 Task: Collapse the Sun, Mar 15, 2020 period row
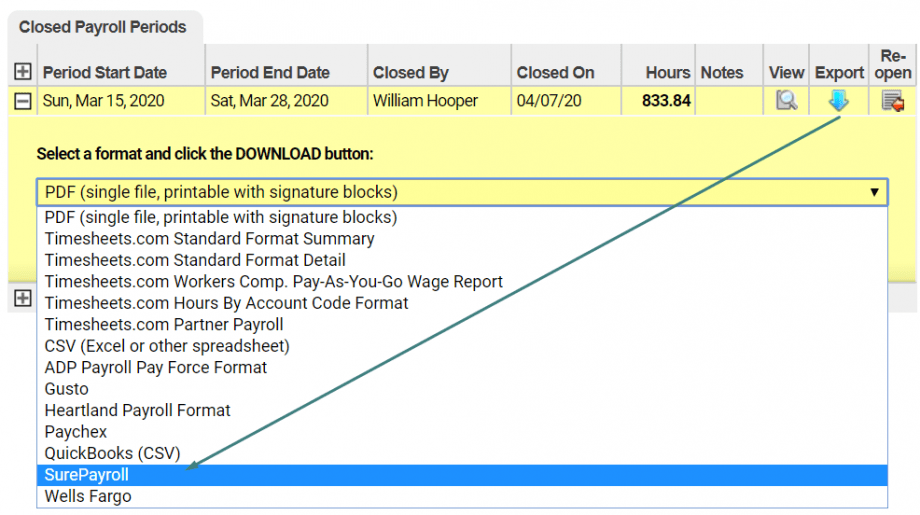(22, 101)
